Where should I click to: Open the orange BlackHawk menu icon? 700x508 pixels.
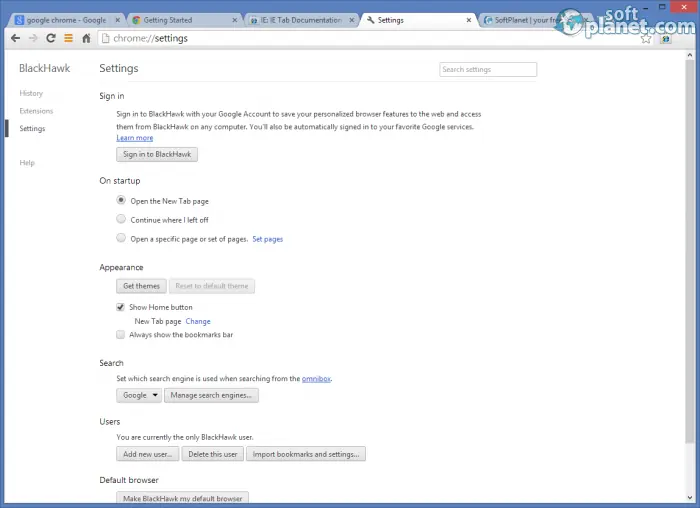68,38
